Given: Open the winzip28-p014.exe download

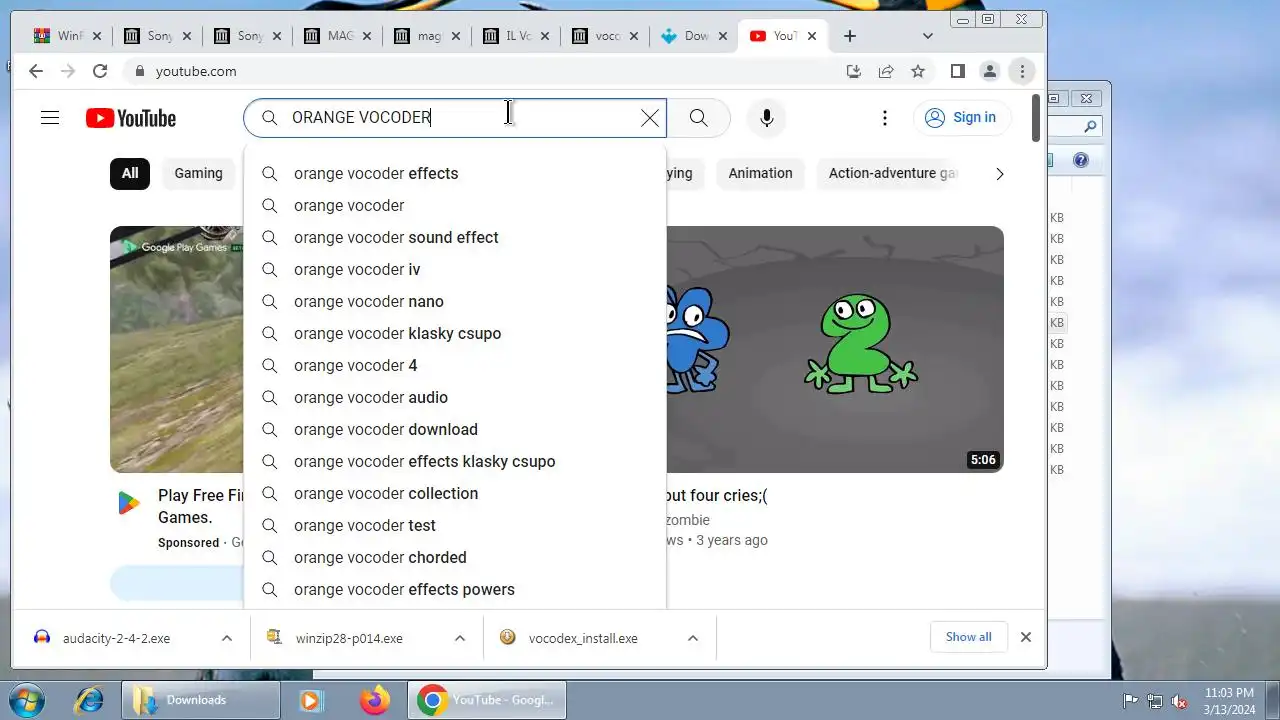Looking at the screenshot, I should [x=349, y=638].
